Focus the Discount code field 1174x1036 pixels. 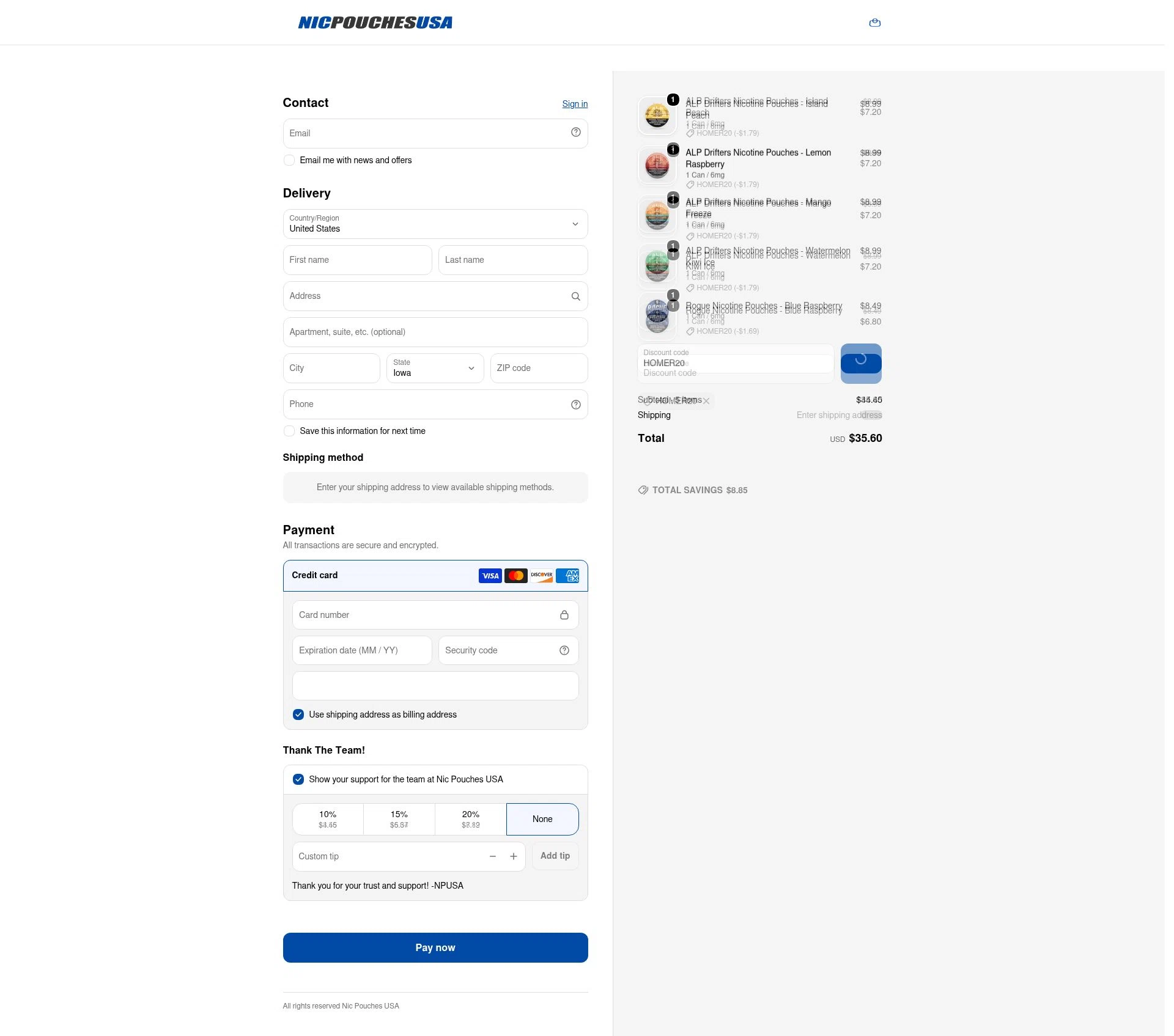click(x=736, y=364)
